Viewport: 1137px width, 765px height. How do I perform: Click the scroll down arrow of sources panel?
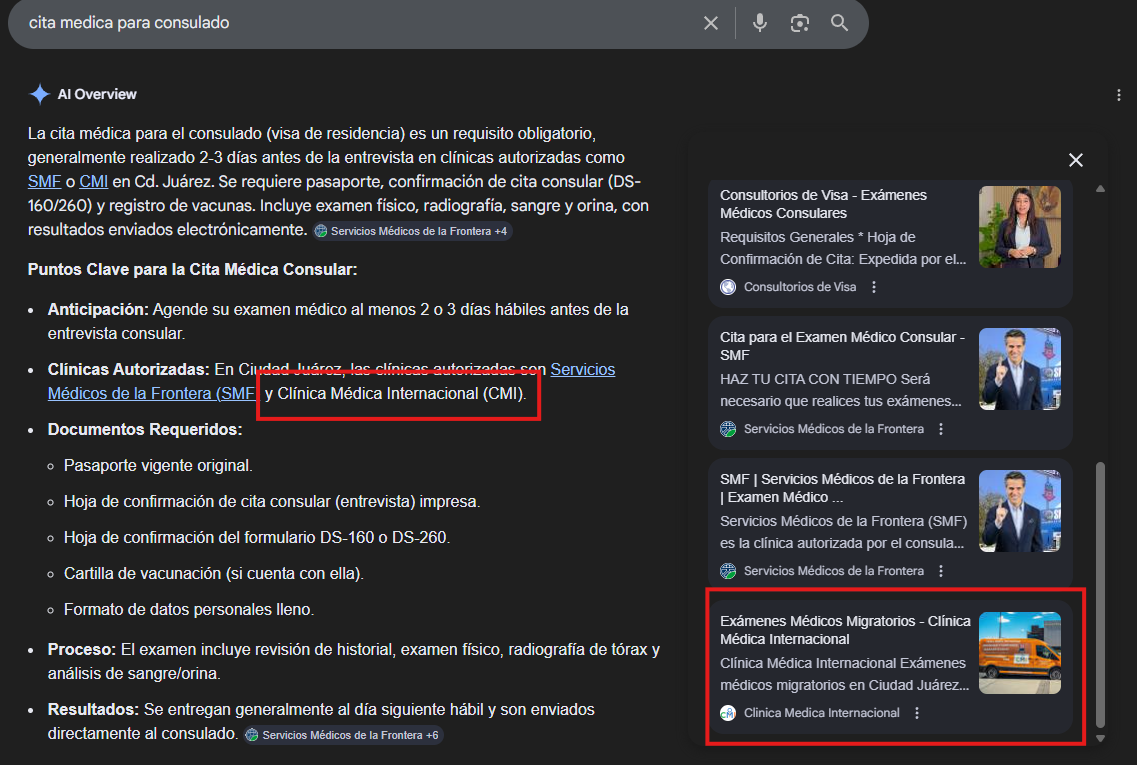coord(1100,739)
